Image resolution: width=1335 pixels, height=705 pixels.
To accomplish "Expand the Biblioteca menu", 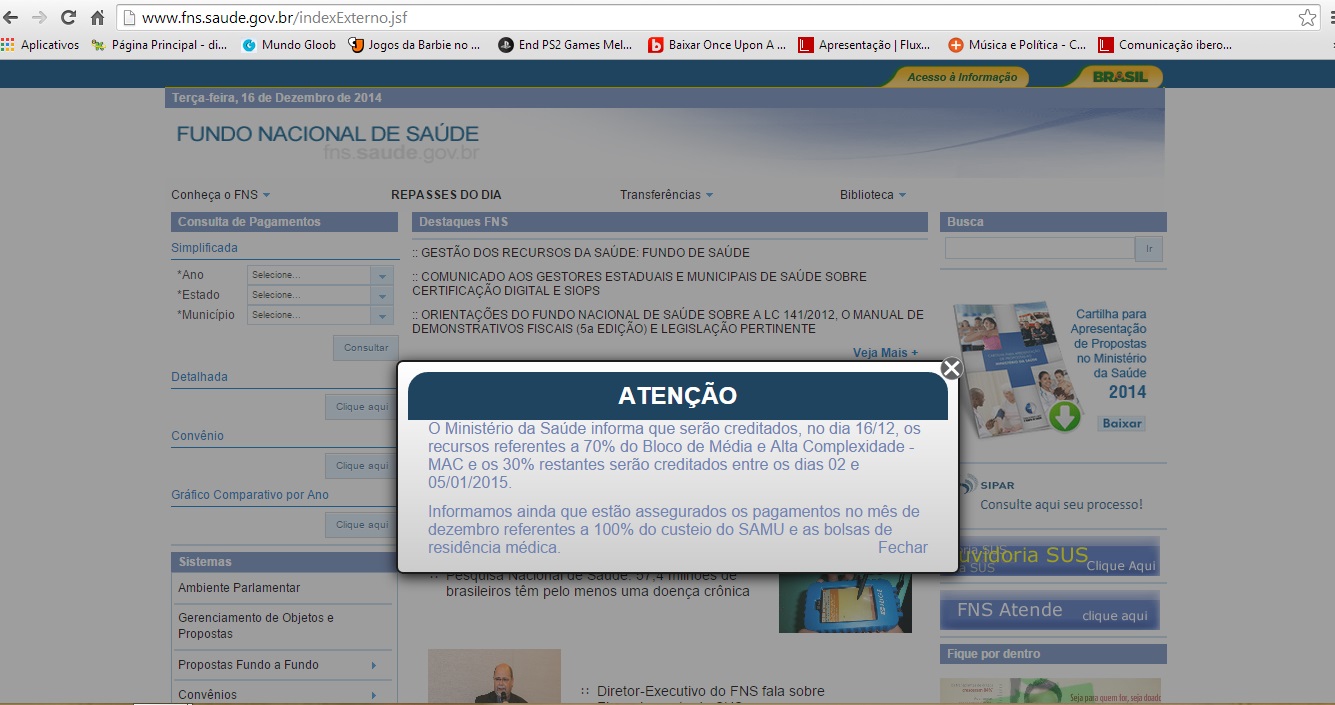I will 873,195.
